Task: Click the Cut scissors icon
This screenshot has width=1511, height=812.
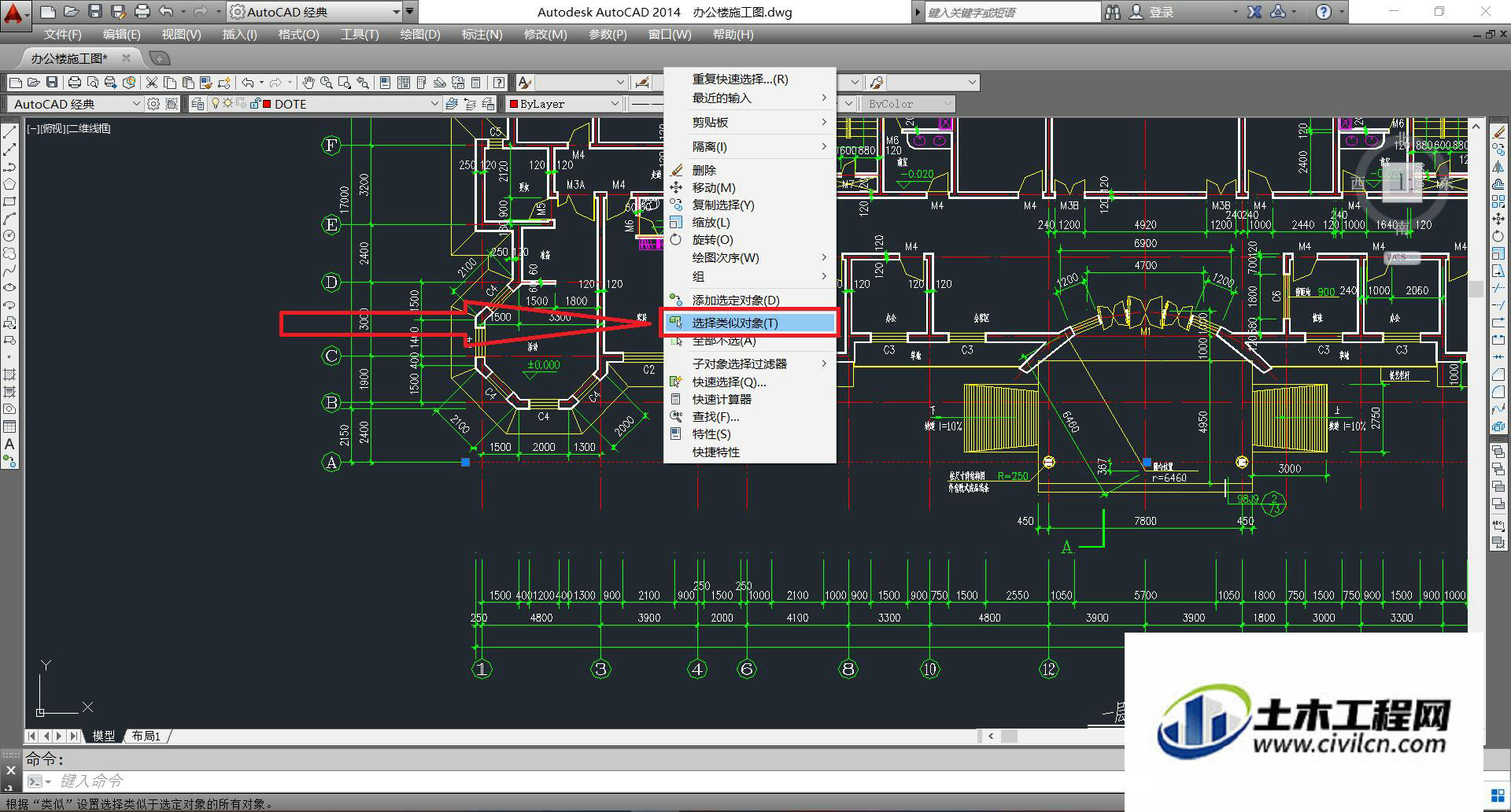Action: [152, 82]
